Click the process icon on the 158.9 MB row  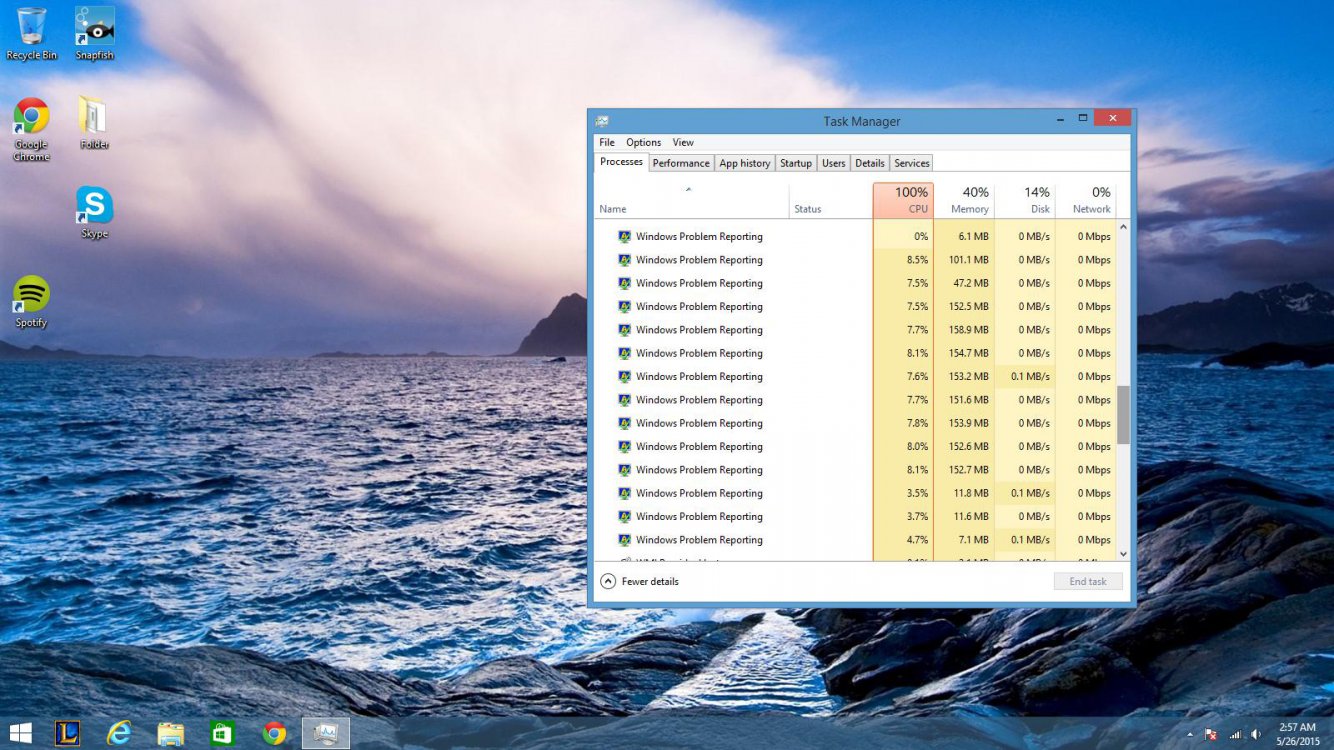click(625, 330)
